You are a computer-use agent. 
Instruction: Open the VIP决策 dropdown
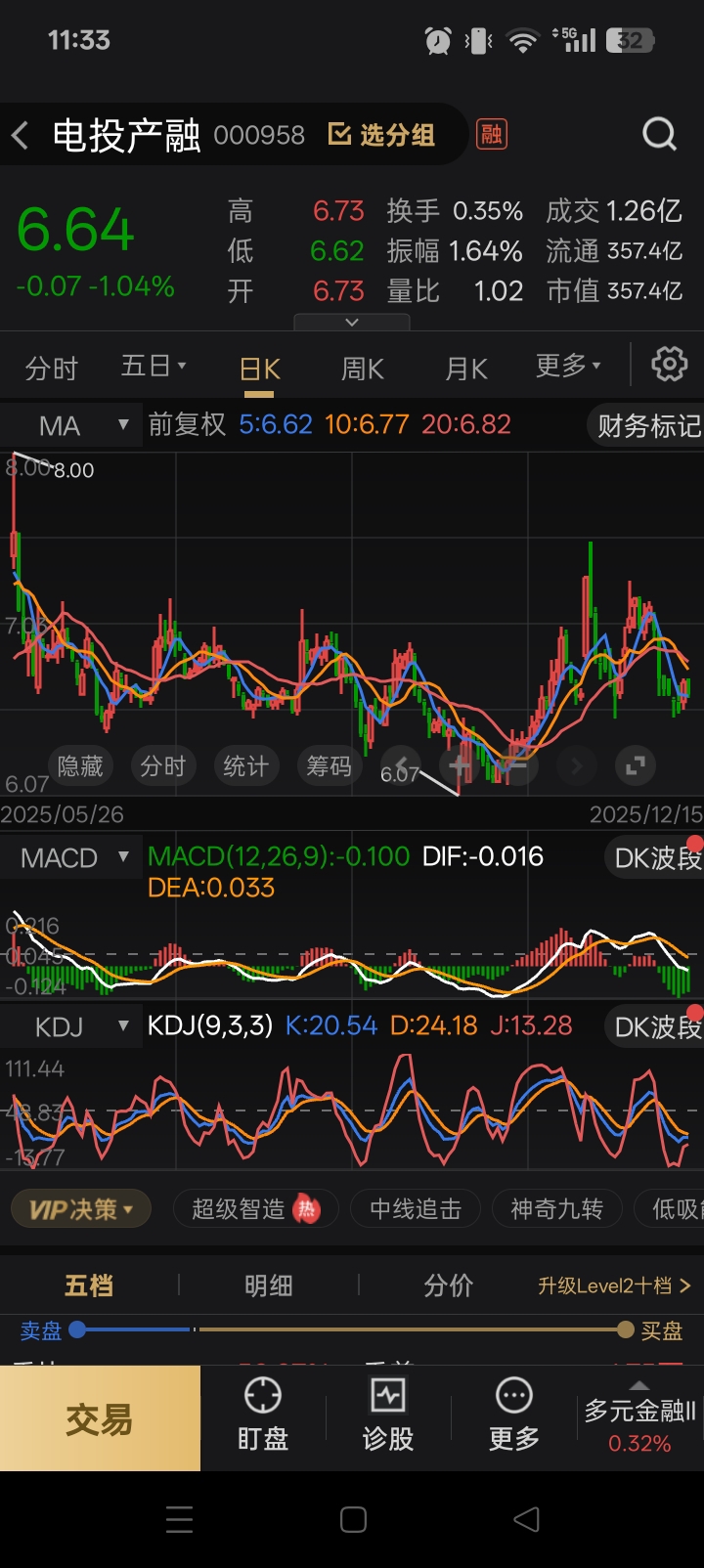click(80, 1209)
